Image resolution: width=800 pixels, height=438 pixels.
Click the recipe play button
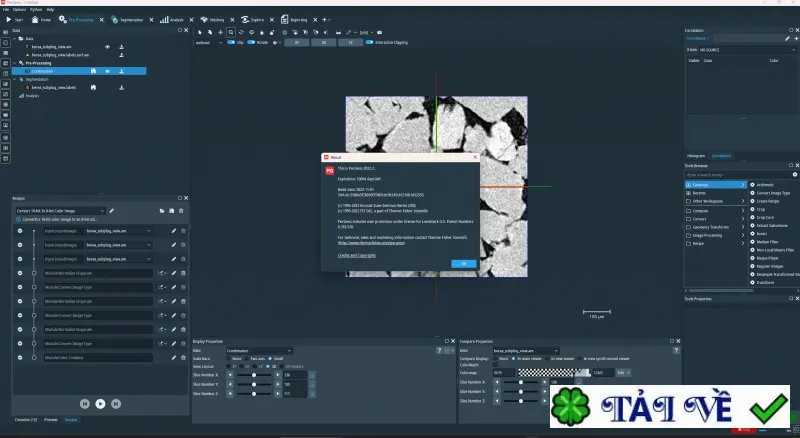pos(101,404)
